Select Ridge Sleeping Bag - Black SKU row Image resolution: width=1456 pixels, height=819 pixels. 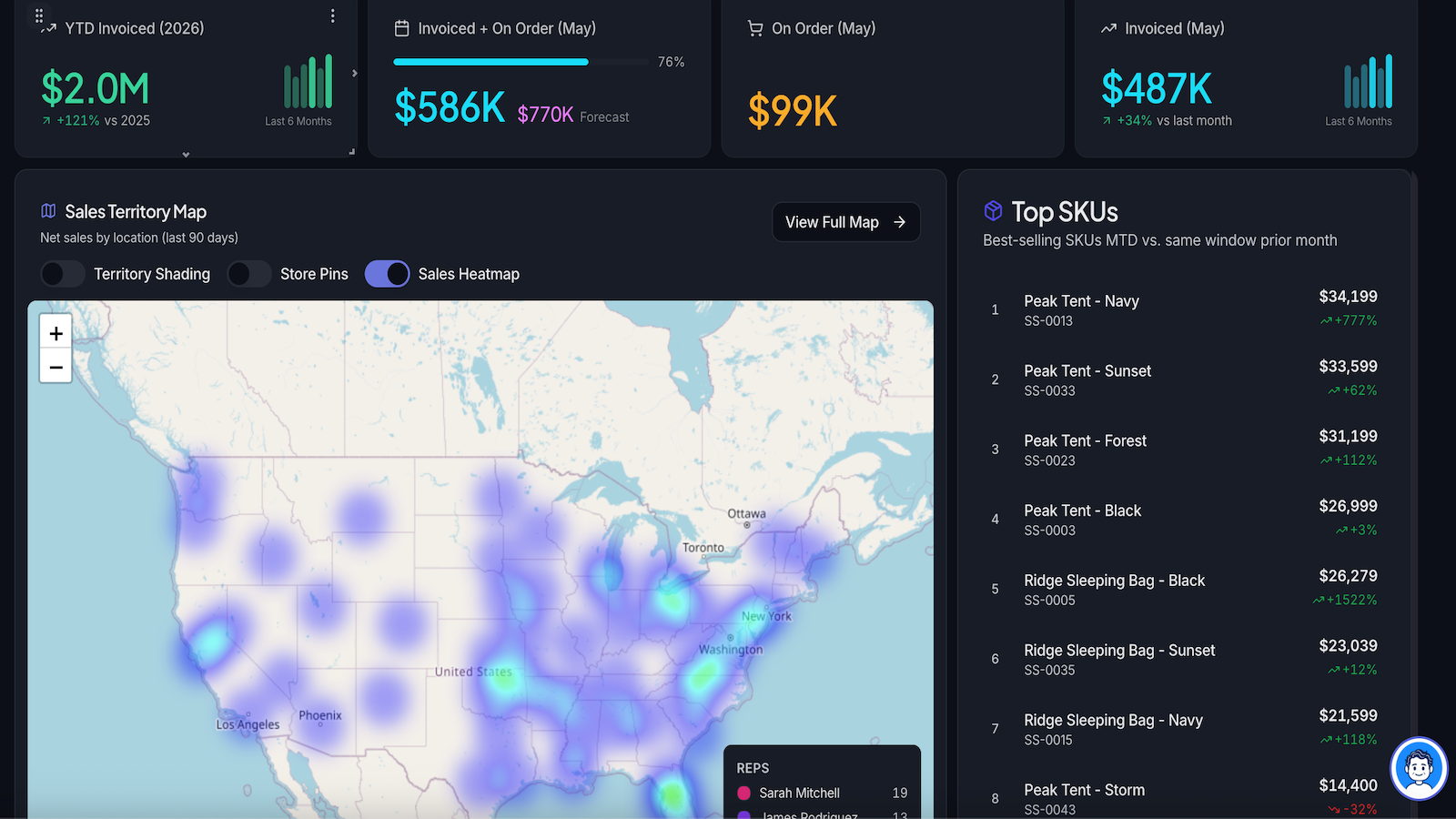[x=1184, y=589]
